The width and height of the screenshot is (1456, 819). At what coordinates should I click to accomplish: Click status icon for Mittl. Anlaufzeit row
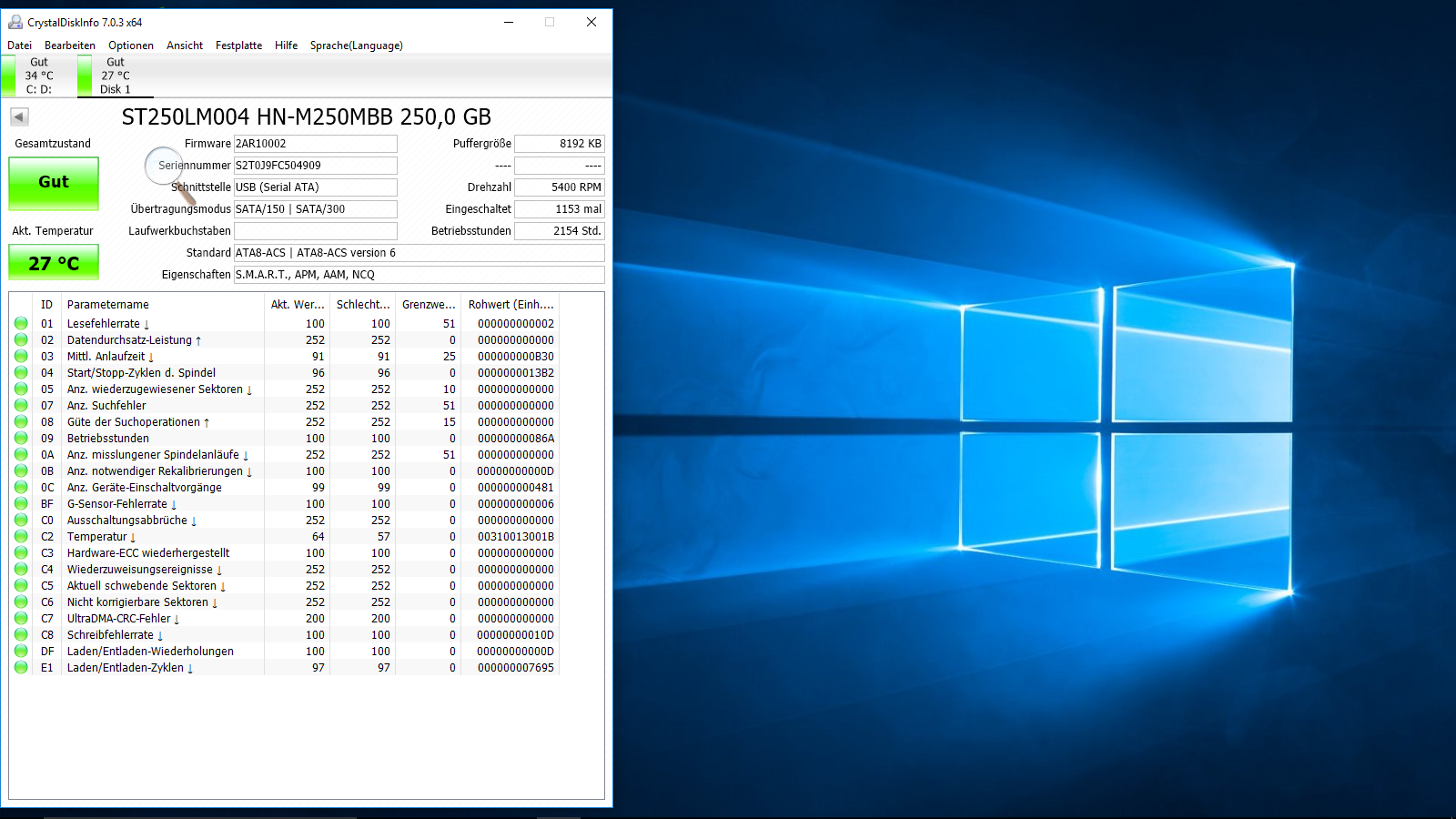(21, 356)
